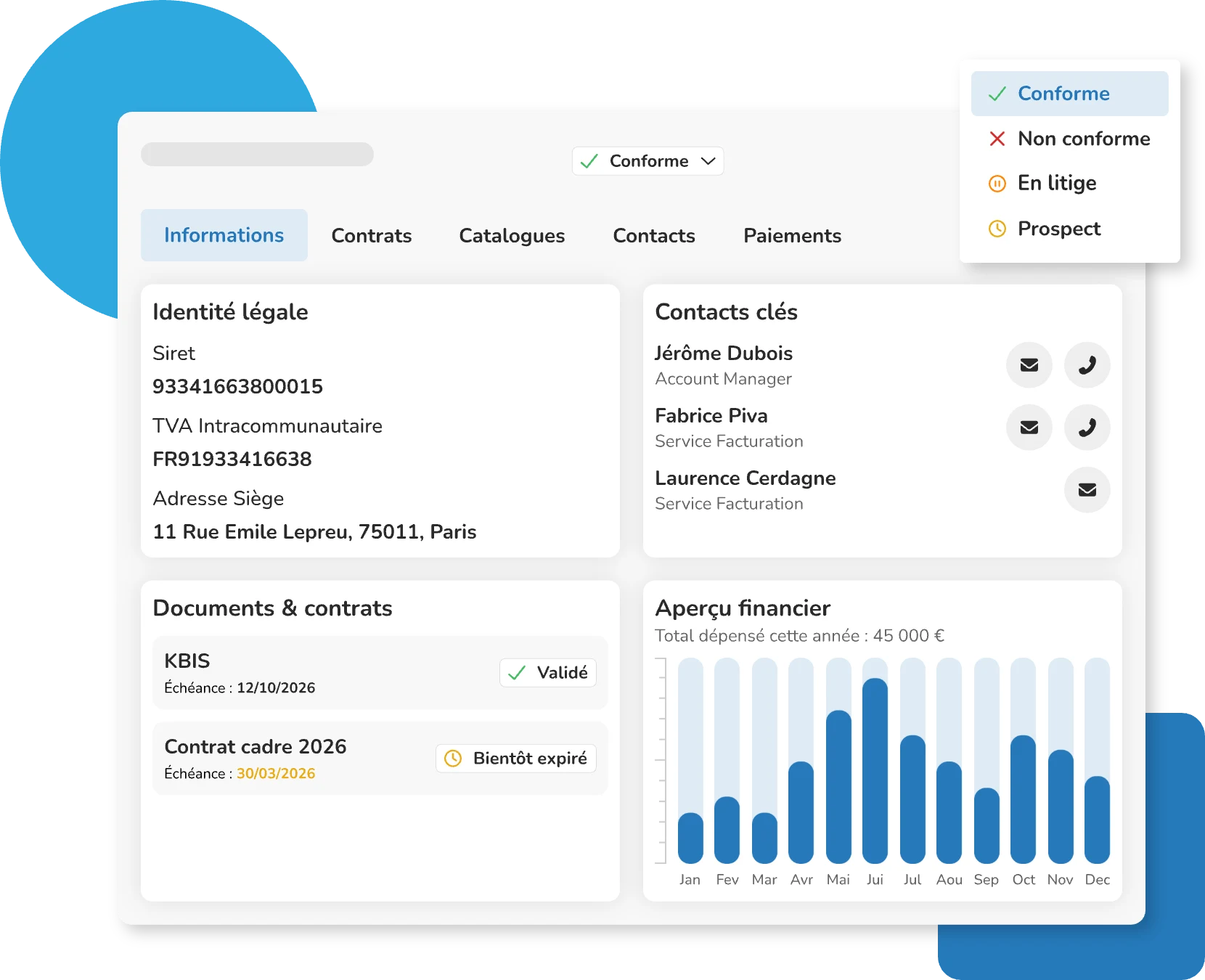Click the Sep bar in the chart
The image size is (1205, 980).
[987, 825]
